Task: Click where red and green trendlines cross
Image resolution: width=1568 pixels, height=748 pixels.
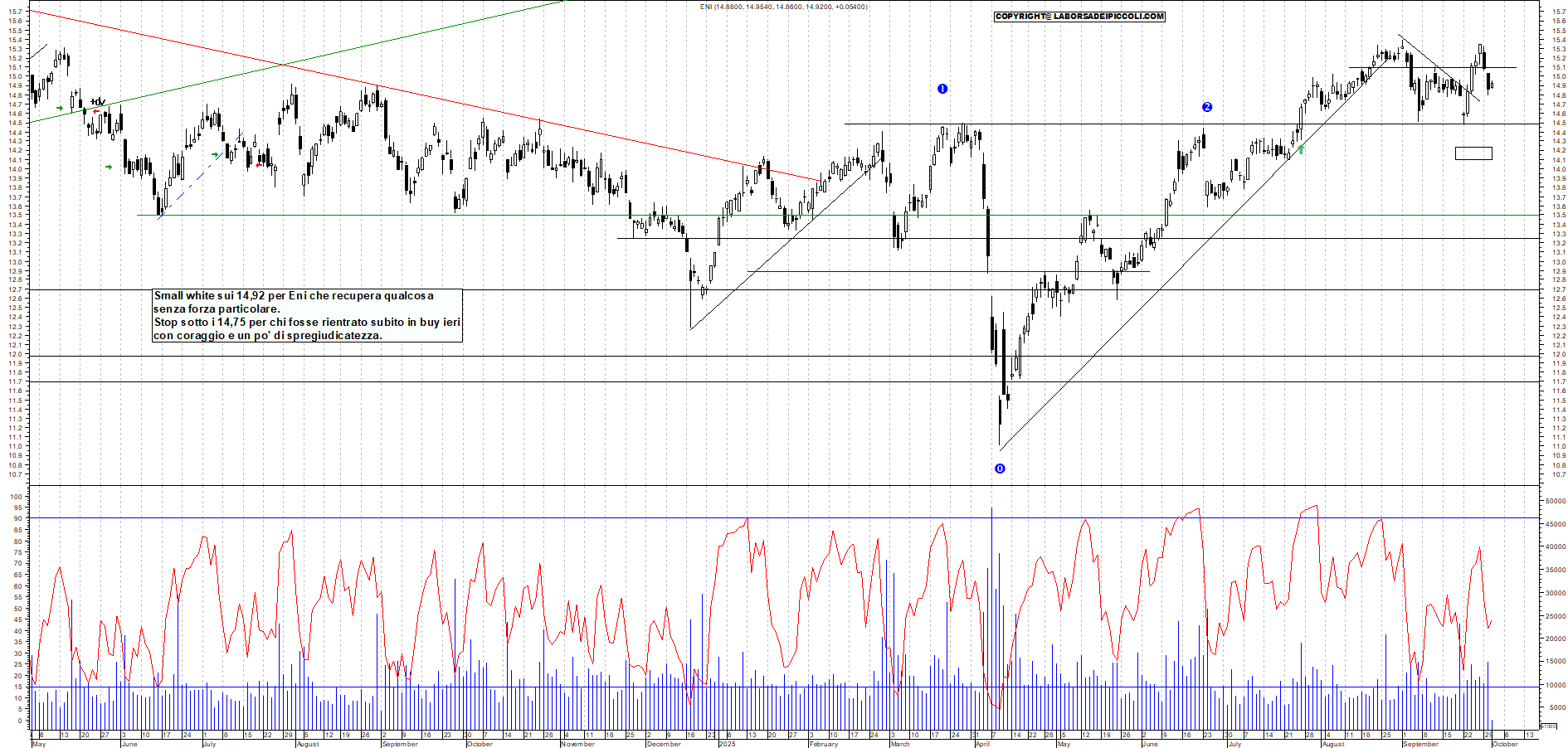Action: tap(283, 64)
